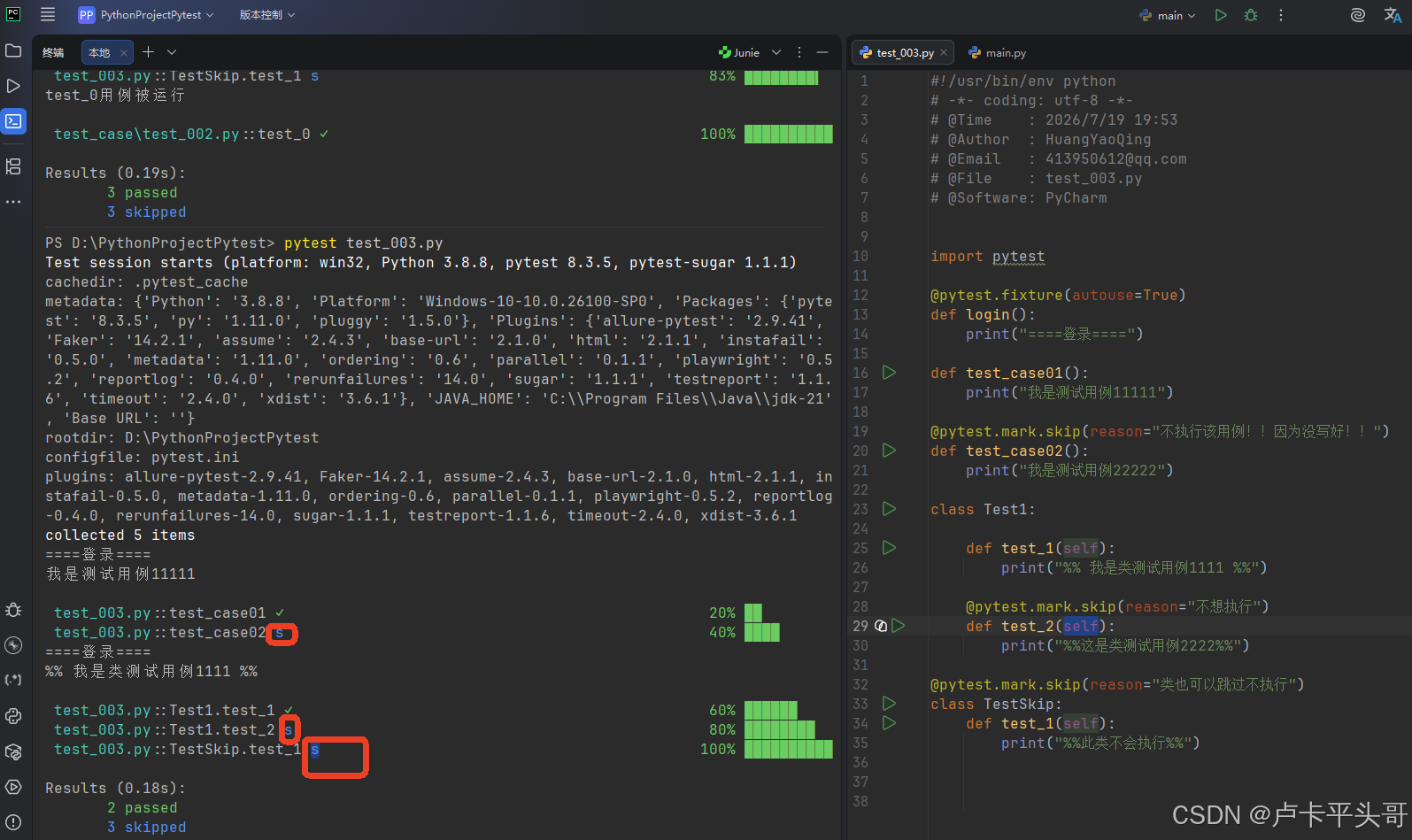Click 'class TestSkip:' in the editor
This screenshot has width=1412, height=840.
pos(996,705)
